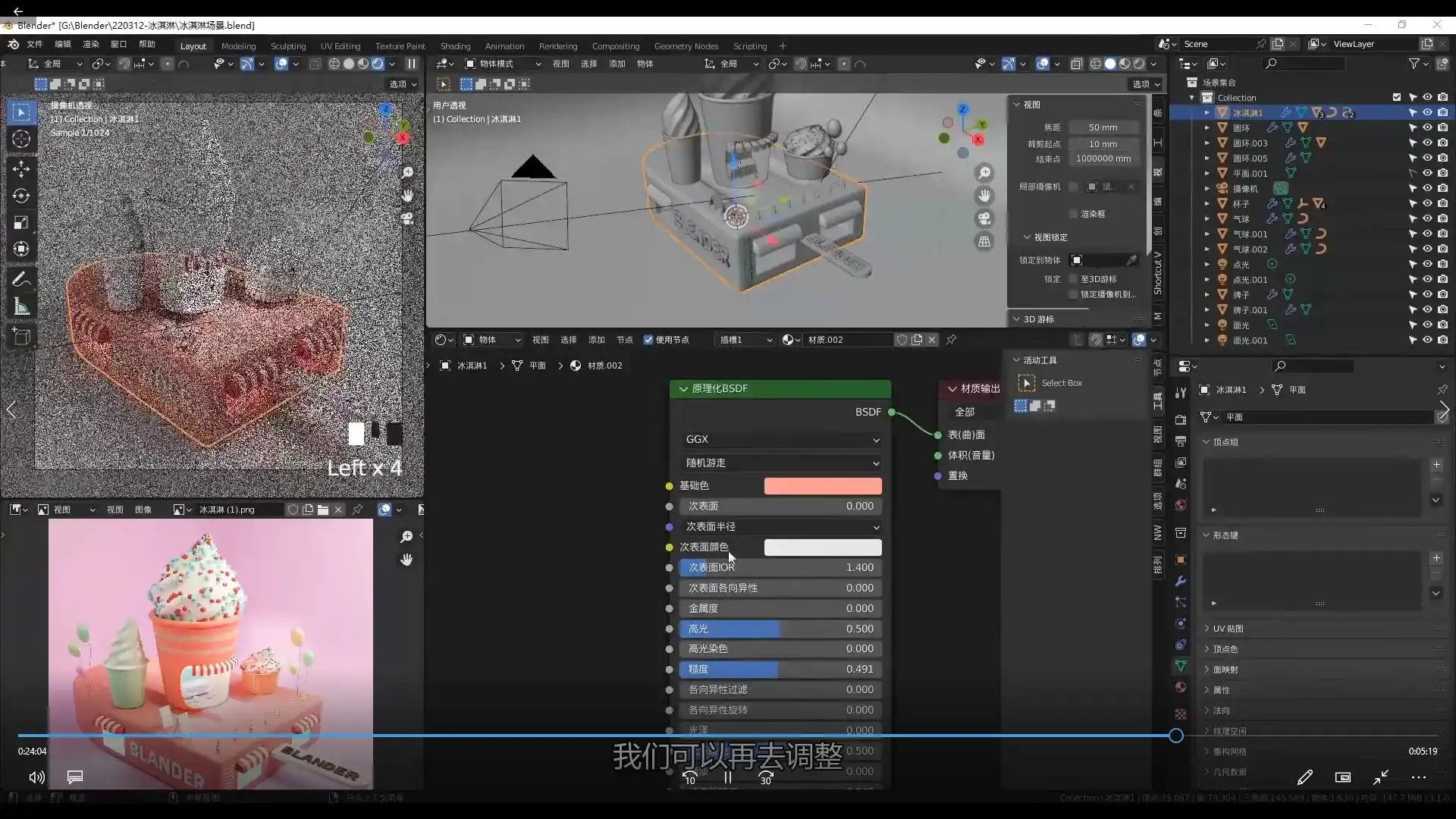The height and width of the screenshot is (819, 1456).
Task: Open the Physics properties tab
Action: click(1181, 623)
